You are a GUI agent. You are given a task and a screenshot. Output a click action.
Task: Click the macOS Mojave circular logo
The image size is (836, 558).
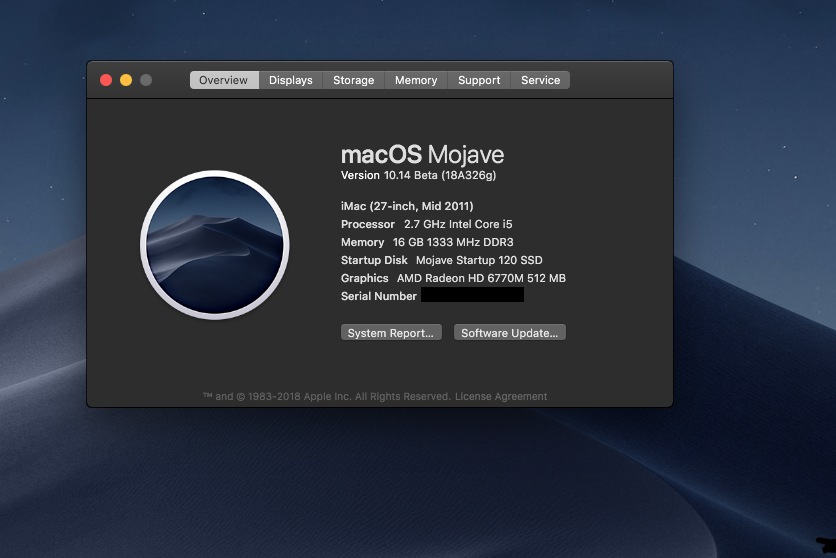(215, 245)
